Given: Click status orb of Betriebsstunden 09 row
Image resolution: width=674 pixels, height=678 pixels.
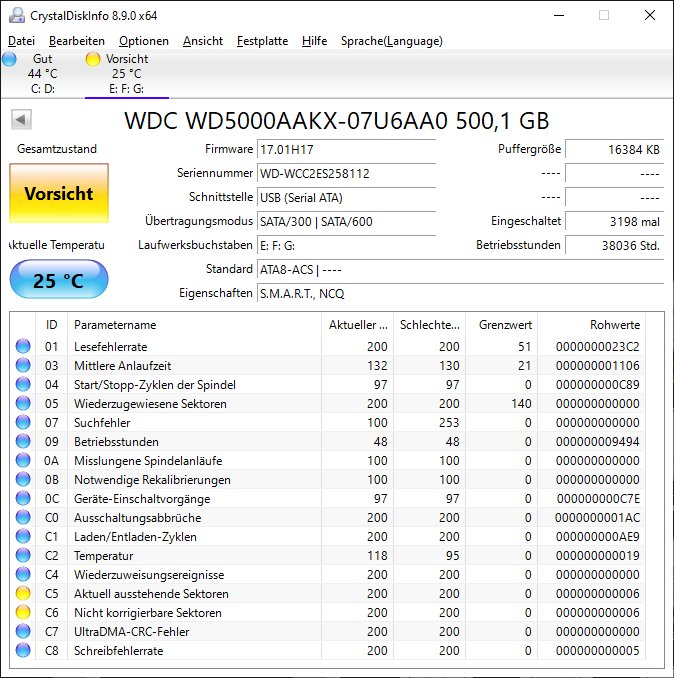Looking at the screenshot, I should [x=23, y=441].
